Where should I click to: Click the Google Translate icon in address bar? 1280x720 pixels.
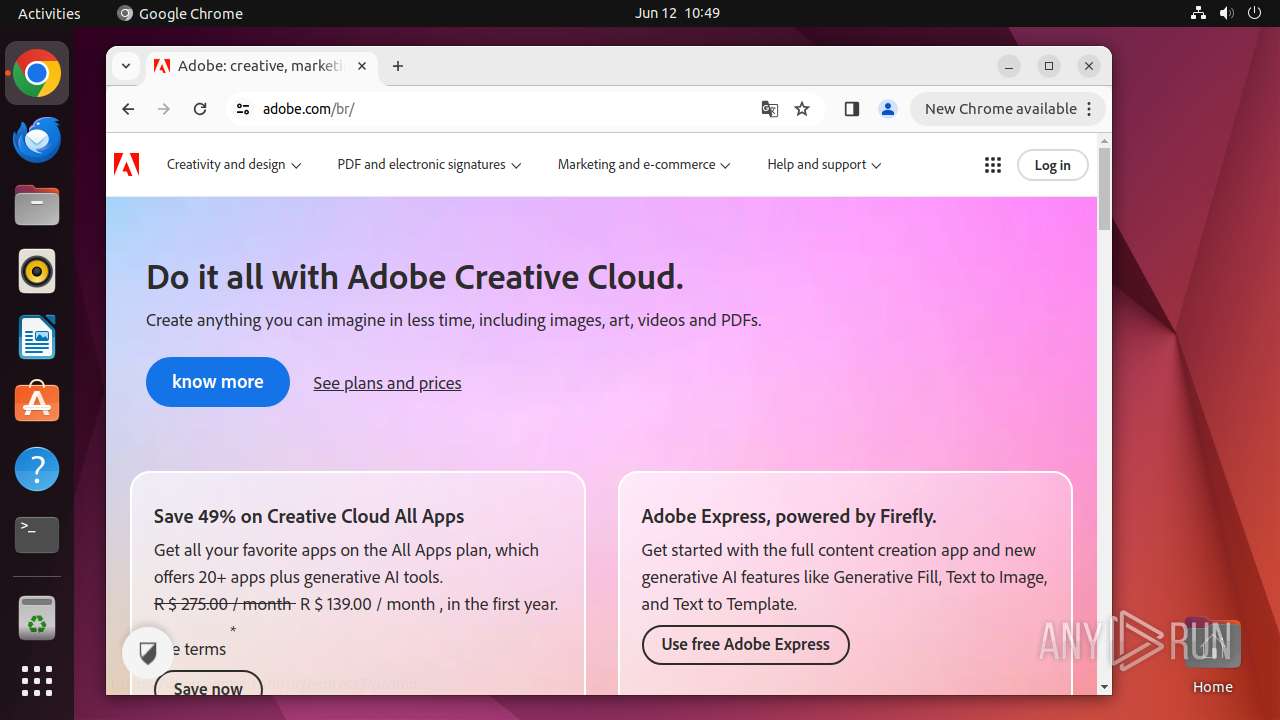pyautogui.click(x=770, y=109)
